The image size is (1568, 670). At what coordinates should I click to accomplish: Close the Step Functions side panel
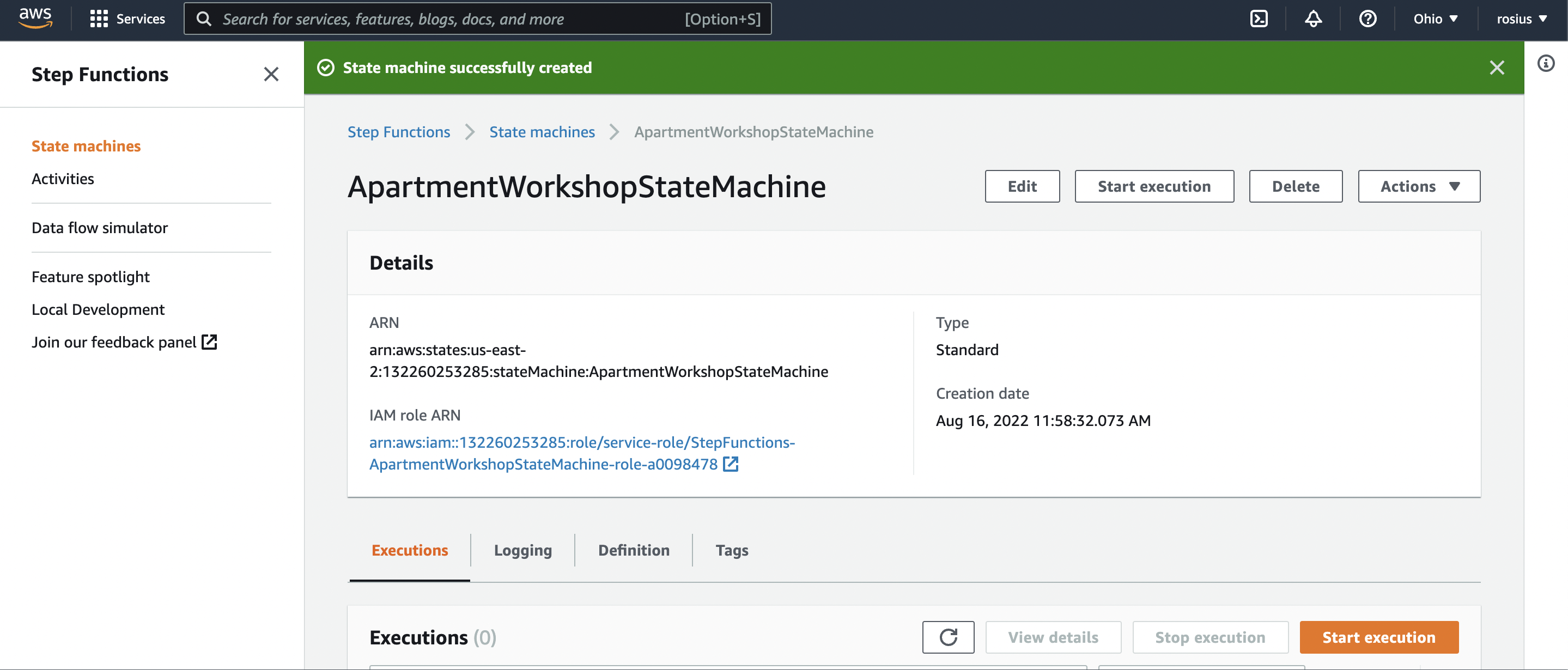coord(271,74)
